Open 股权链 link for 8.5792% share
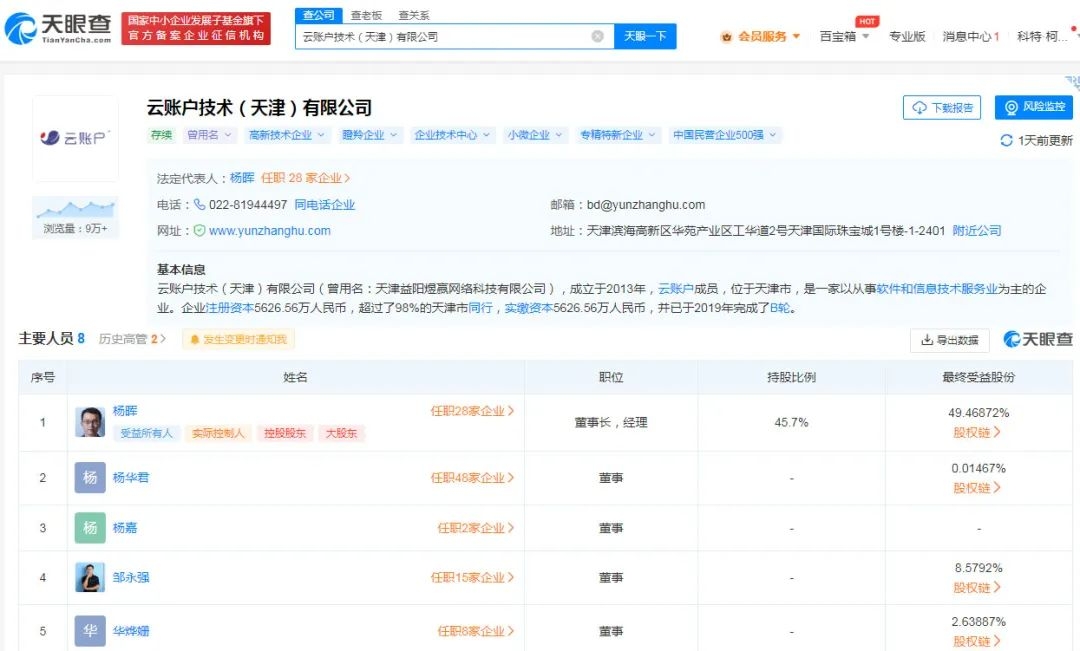This screenshot has width=1080, height=651. click(977, 588)
